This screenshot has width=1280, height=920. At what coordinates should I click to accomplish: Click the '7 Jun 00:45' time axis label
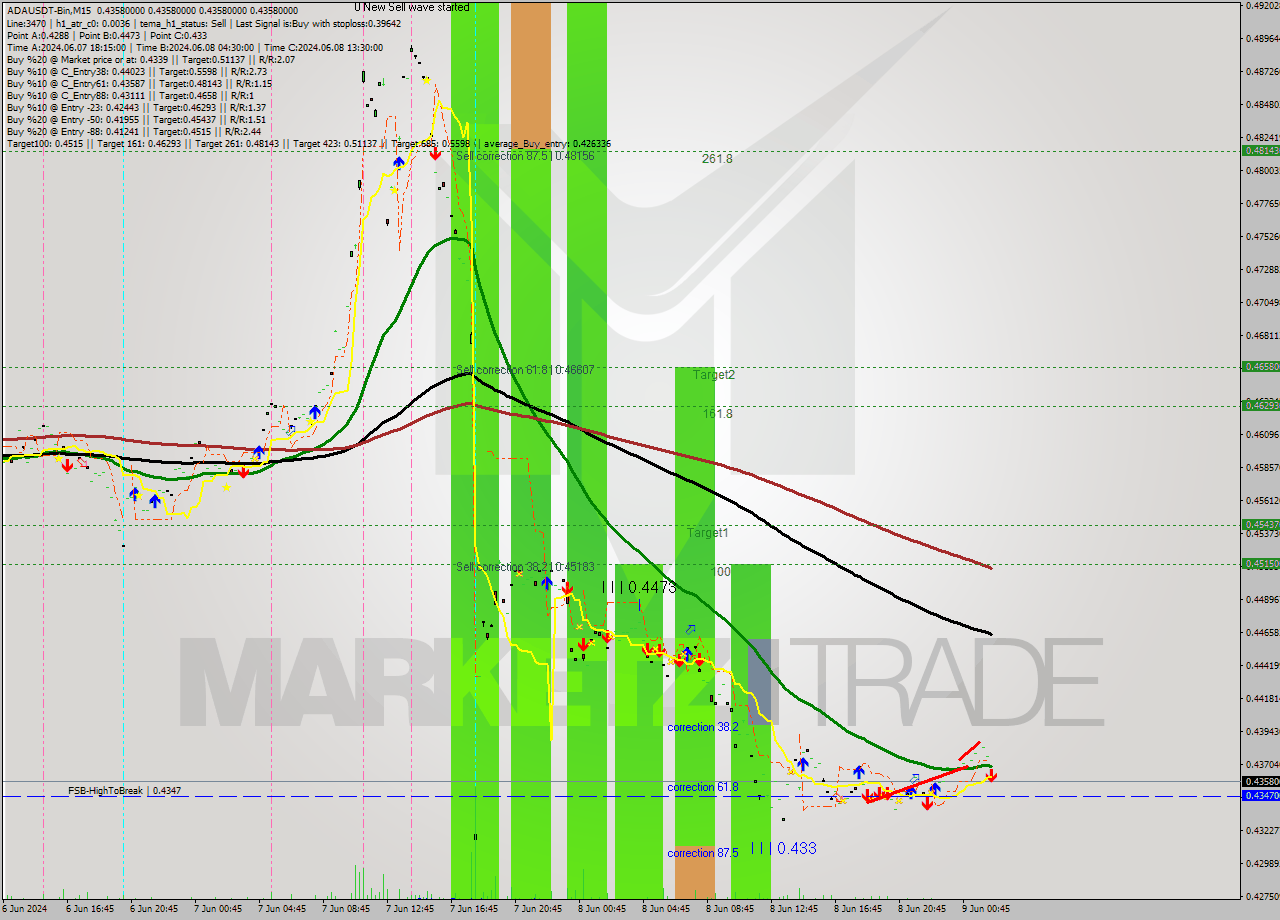218,909
